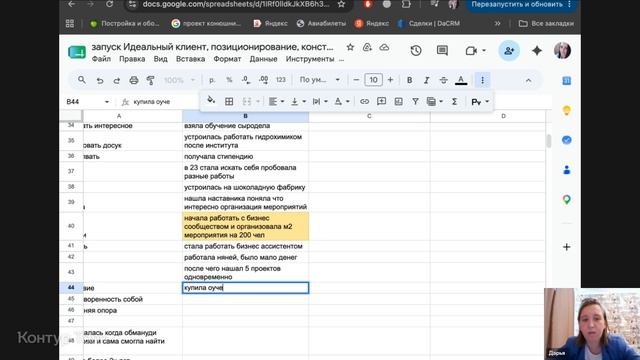Open the comments panel icon
640x360 pixels.
[x=442, y=51]
